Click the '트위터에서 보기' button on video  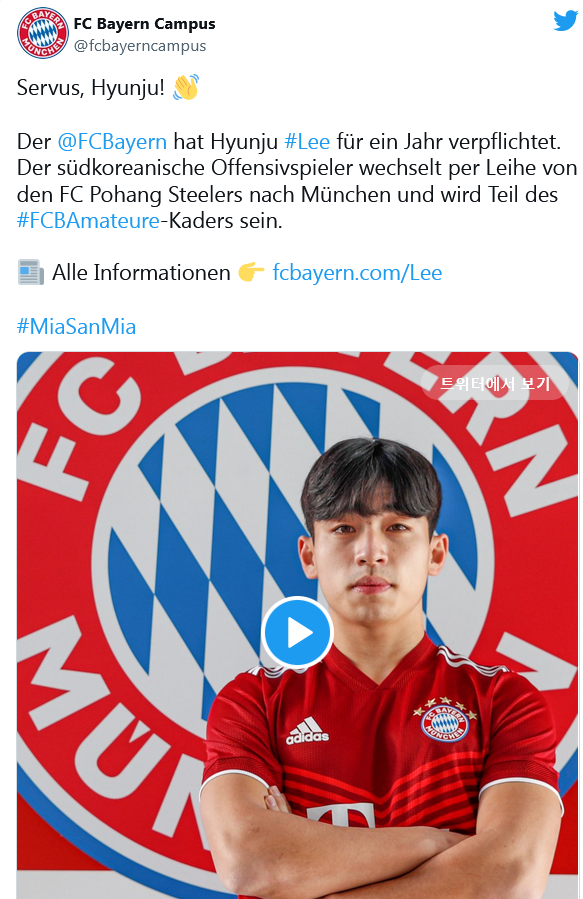coord(495,382)
